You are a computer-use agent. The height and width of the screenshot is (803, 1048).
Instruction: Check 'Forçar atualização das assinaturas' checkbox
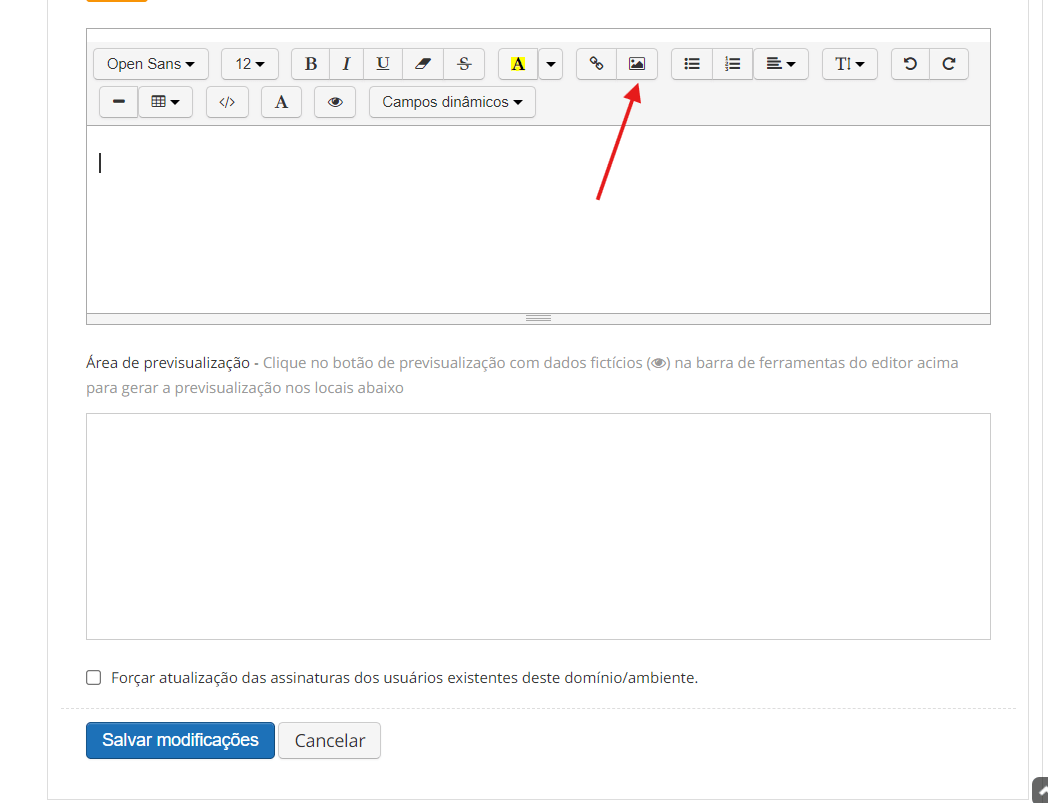[x=94, y=678]
